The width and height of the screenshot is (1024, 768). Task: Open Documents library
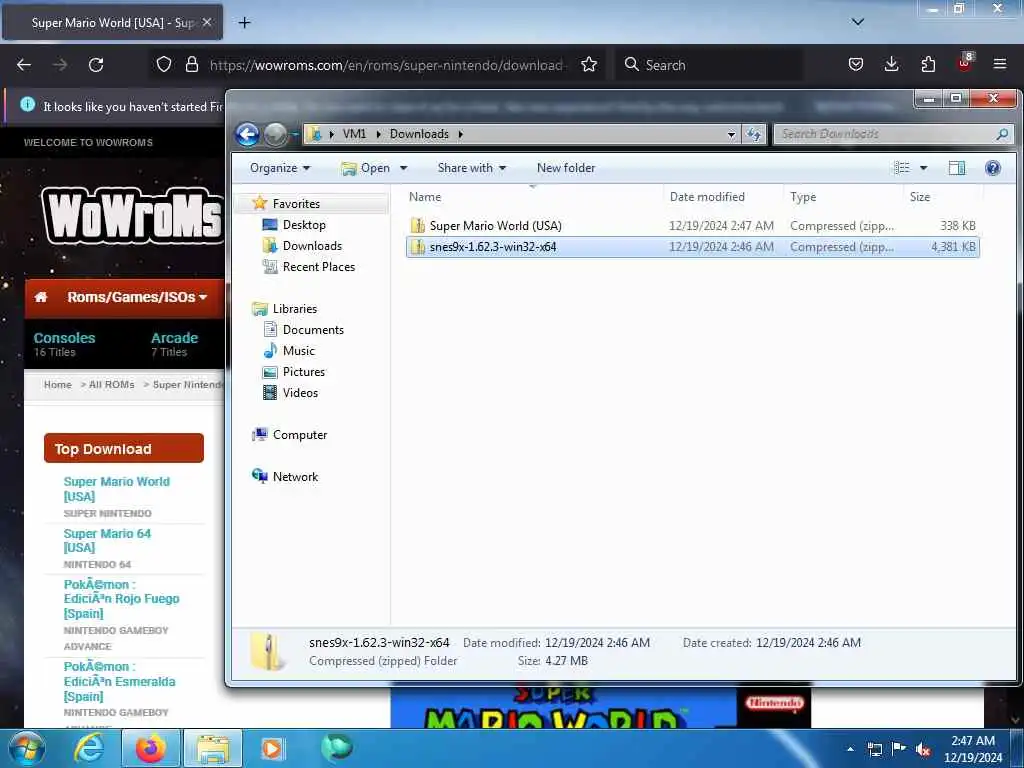[313, 330]
